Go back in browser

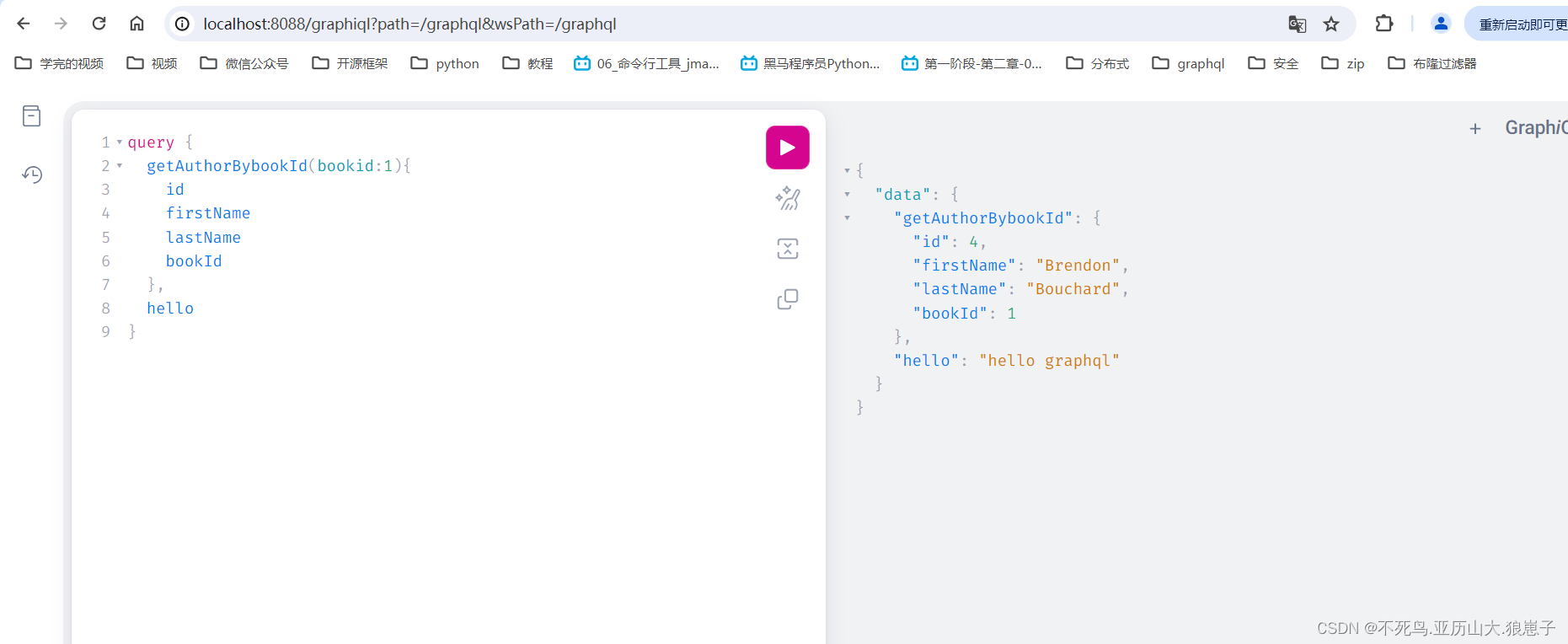(x=24, y=24)
